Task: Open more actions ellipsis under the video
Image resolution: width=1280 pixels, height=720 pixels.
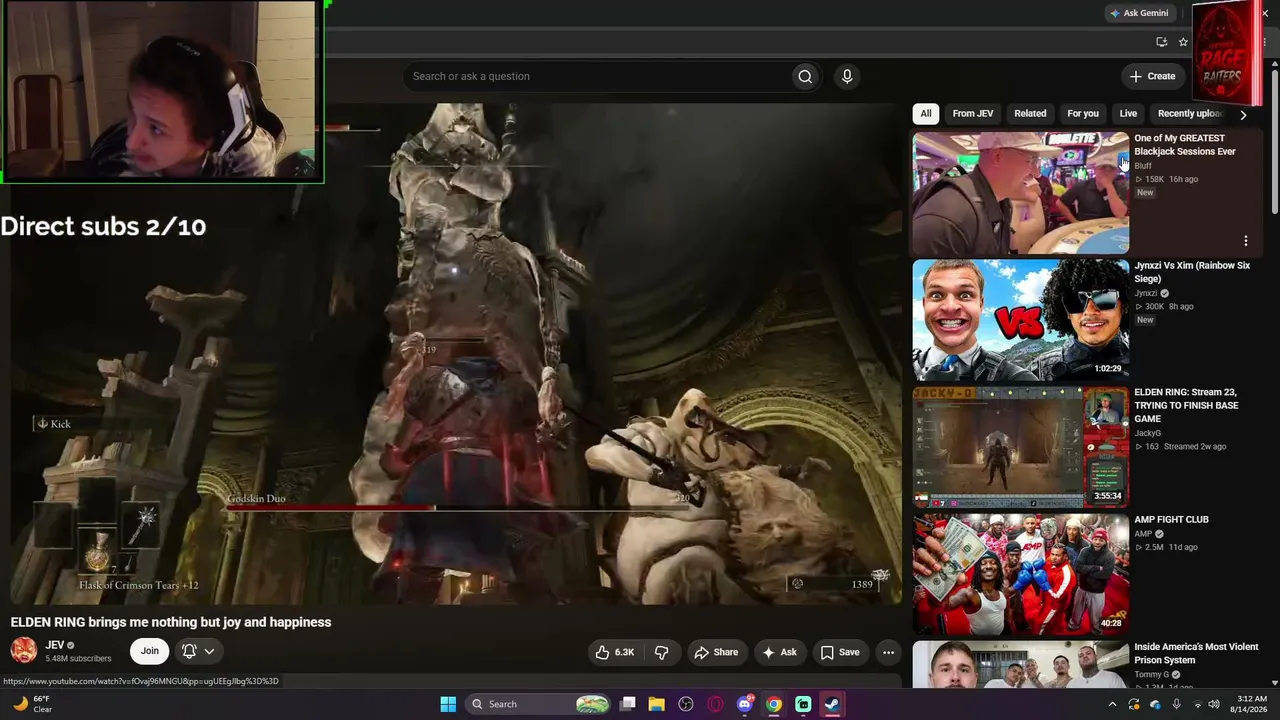Action: pos(888,652)
